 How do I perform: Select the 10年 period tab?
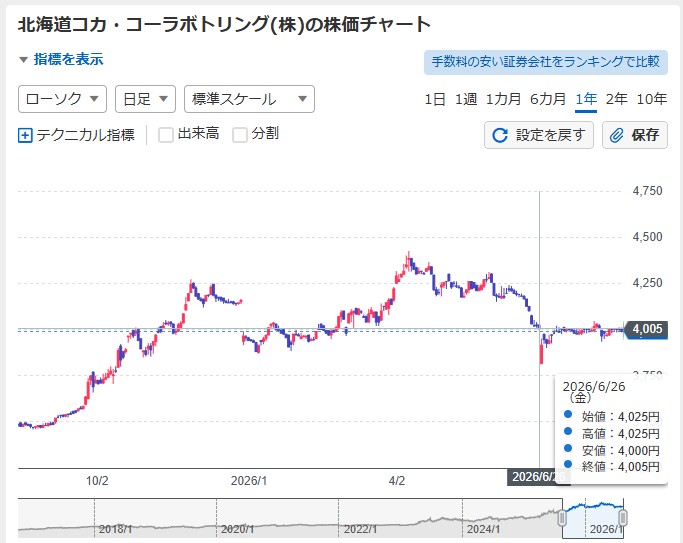coord(652,99)
